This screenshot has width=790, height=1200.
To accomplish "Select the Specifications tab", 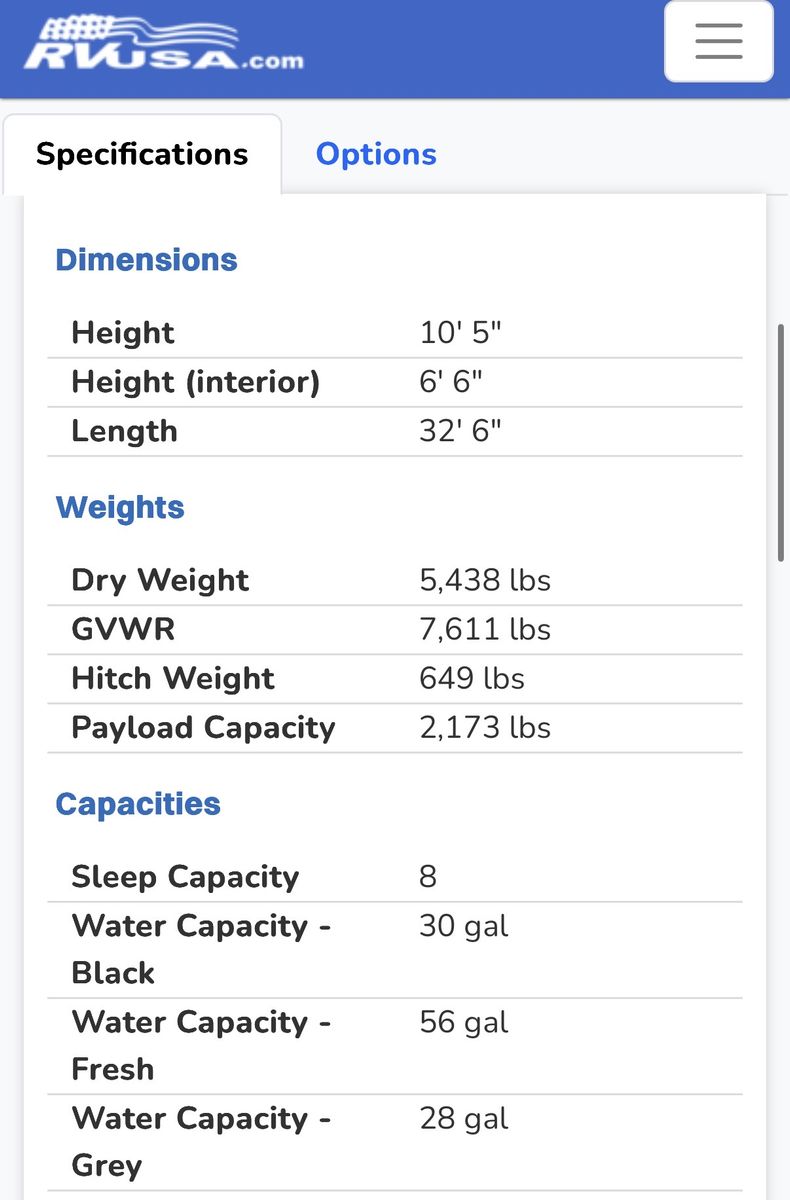I will tap(142, 154).
